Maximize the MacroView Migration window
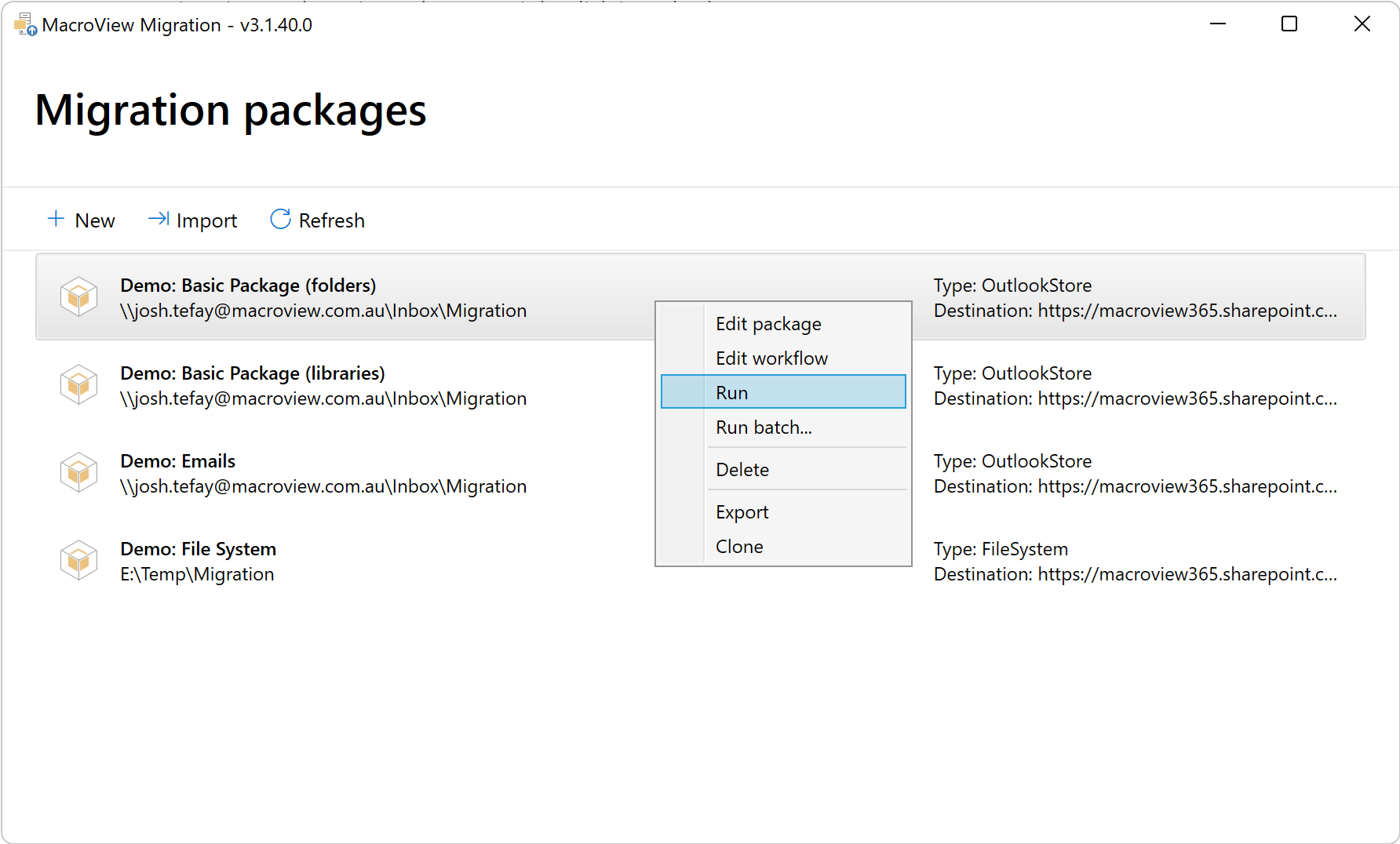Screen dimensions: 1400x844 click(1289, 24)
